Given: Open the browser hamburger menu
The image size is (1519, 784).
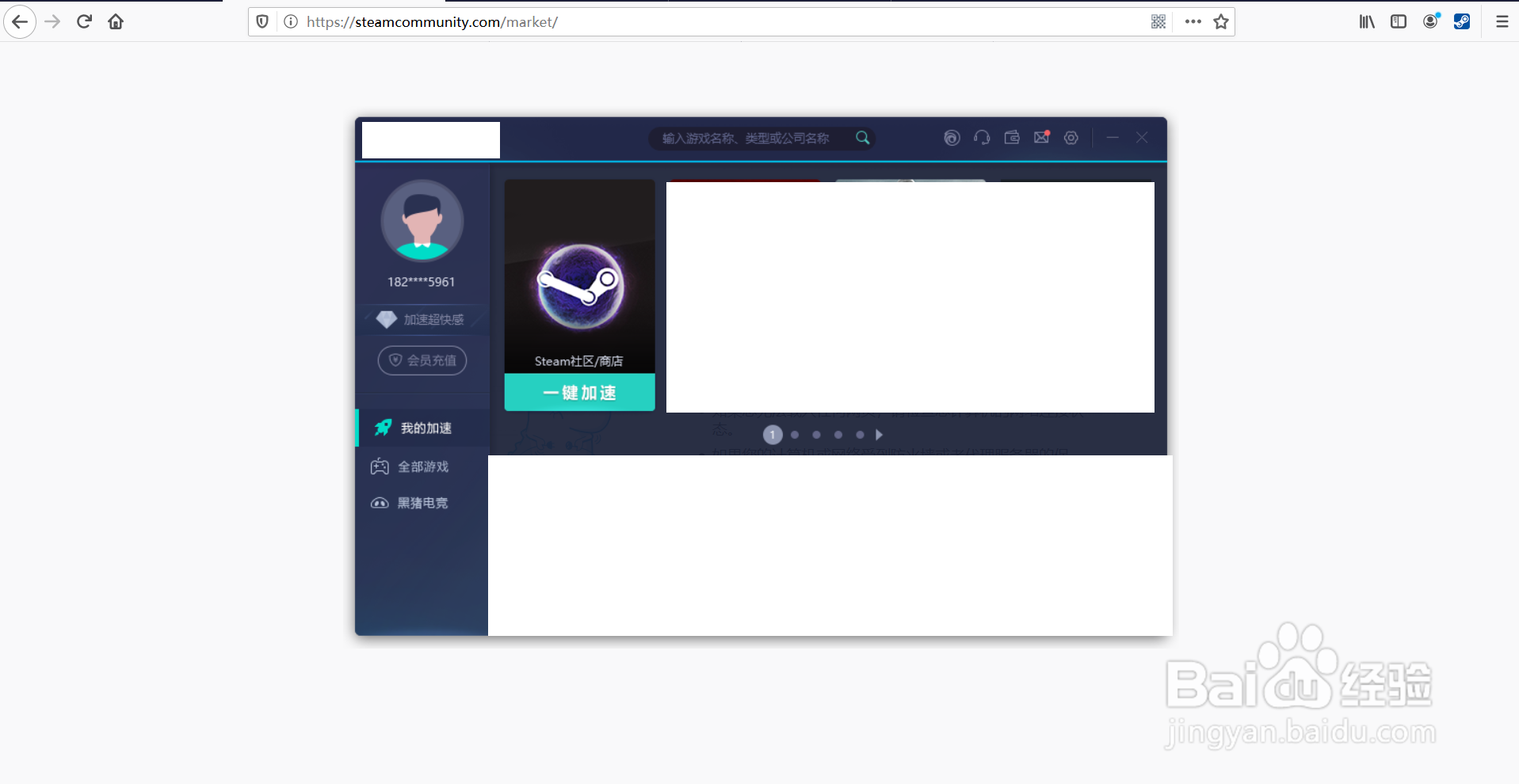Looking at the screenshot, I should [1502, 21].
